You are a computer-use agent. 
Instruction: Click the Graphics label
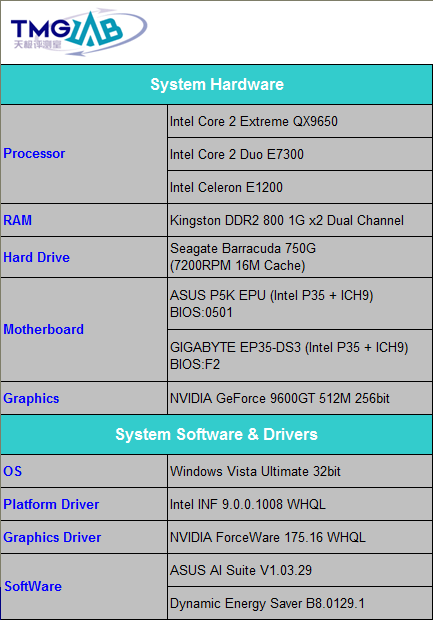(x=31, y=399)
